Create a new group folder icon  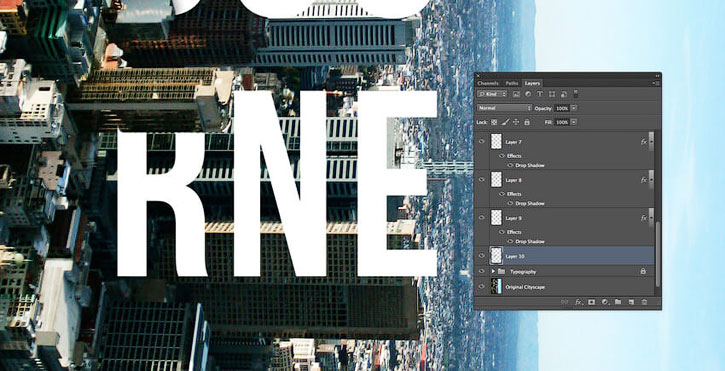pos(618,302)
